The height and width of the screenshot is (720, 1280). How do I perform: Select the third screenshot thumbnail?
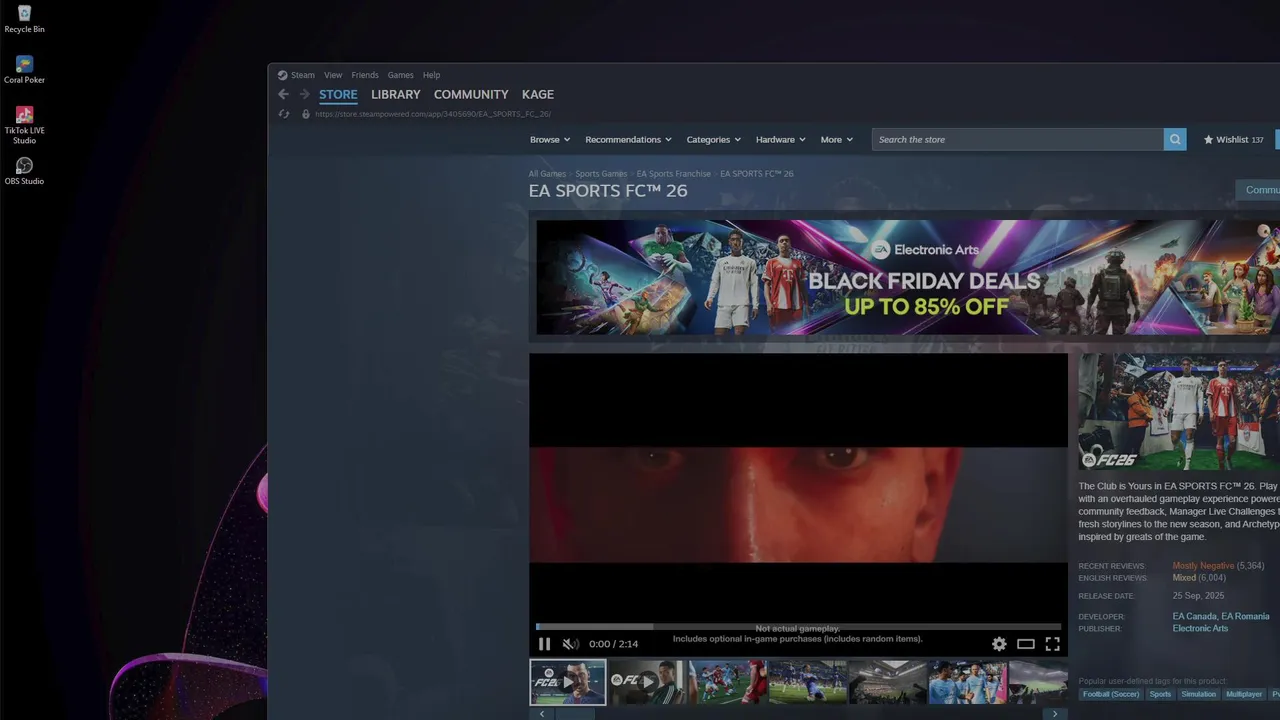728,682
